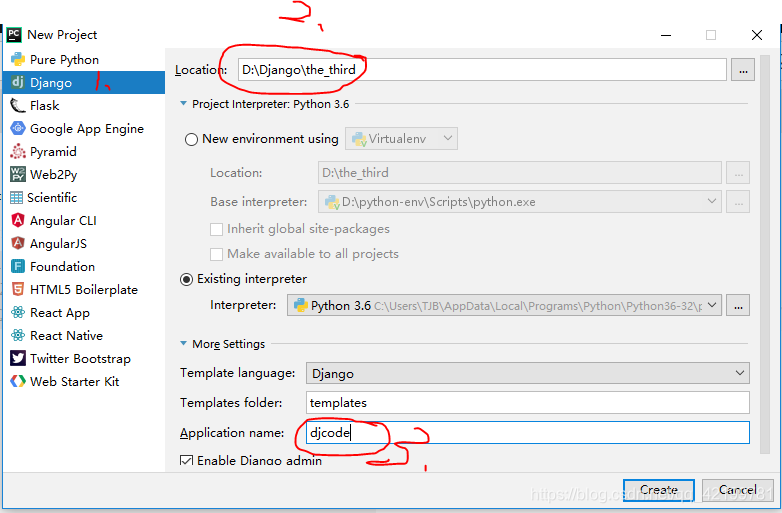Open the Python 3.6 Interpreter dropdown
The image size is (782, 513).
point(504,305)
